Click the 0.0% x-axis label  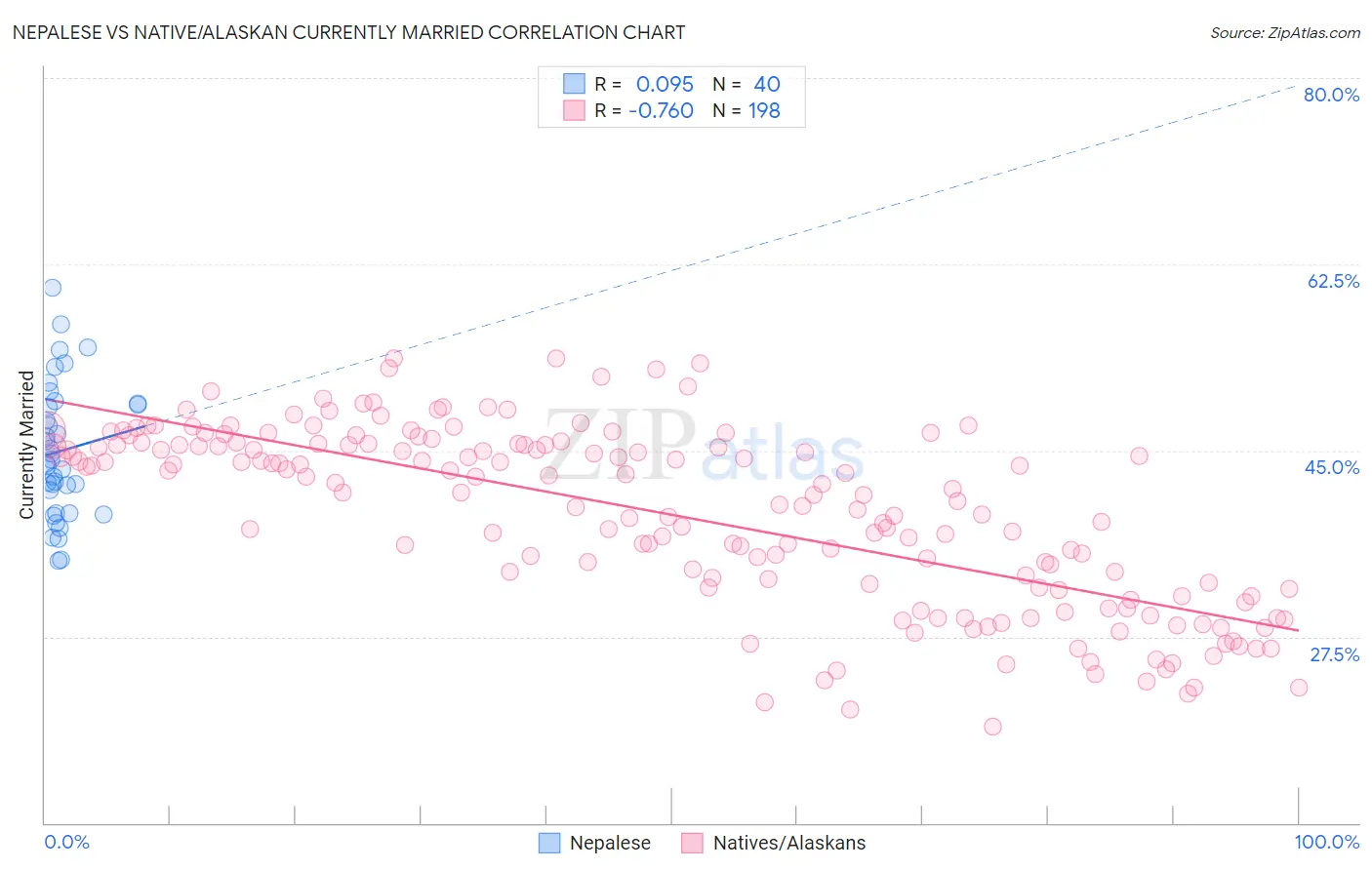(66, 842)
